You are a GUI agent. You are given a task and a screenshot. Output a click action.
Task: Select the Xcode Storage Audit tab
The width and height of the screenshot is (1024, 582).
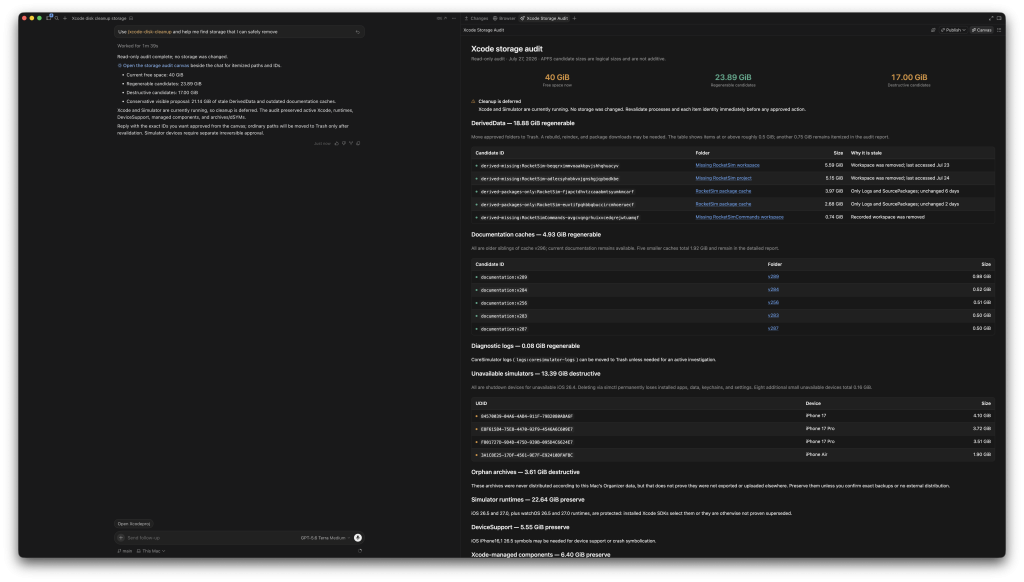pyautogui.click(x=544, y=18)
